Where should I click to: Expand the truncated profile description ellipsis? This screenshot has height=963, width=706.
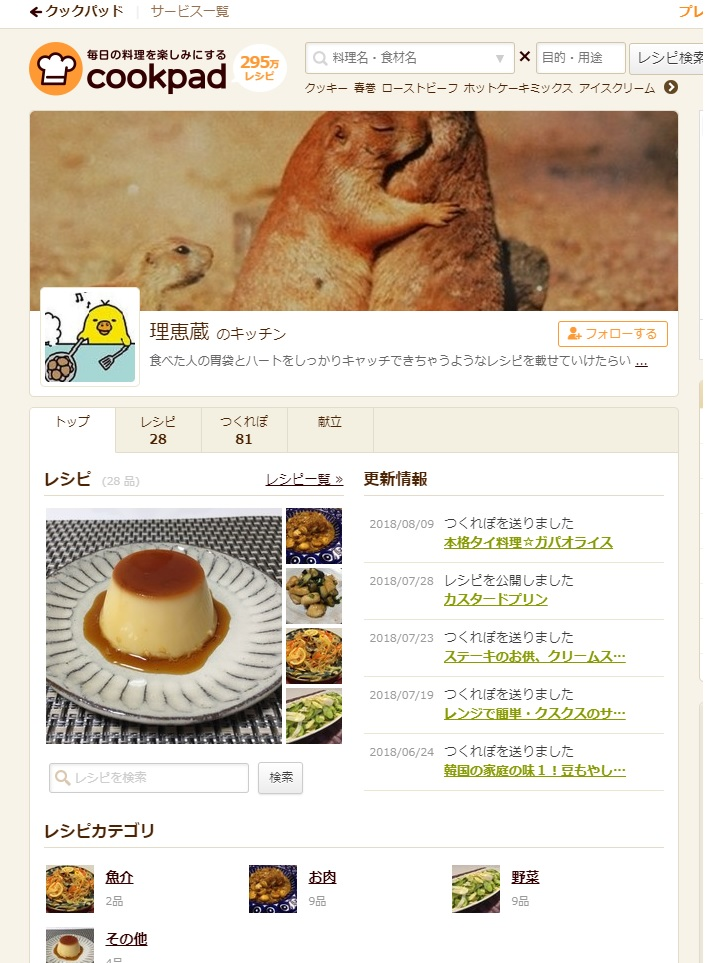641,361
